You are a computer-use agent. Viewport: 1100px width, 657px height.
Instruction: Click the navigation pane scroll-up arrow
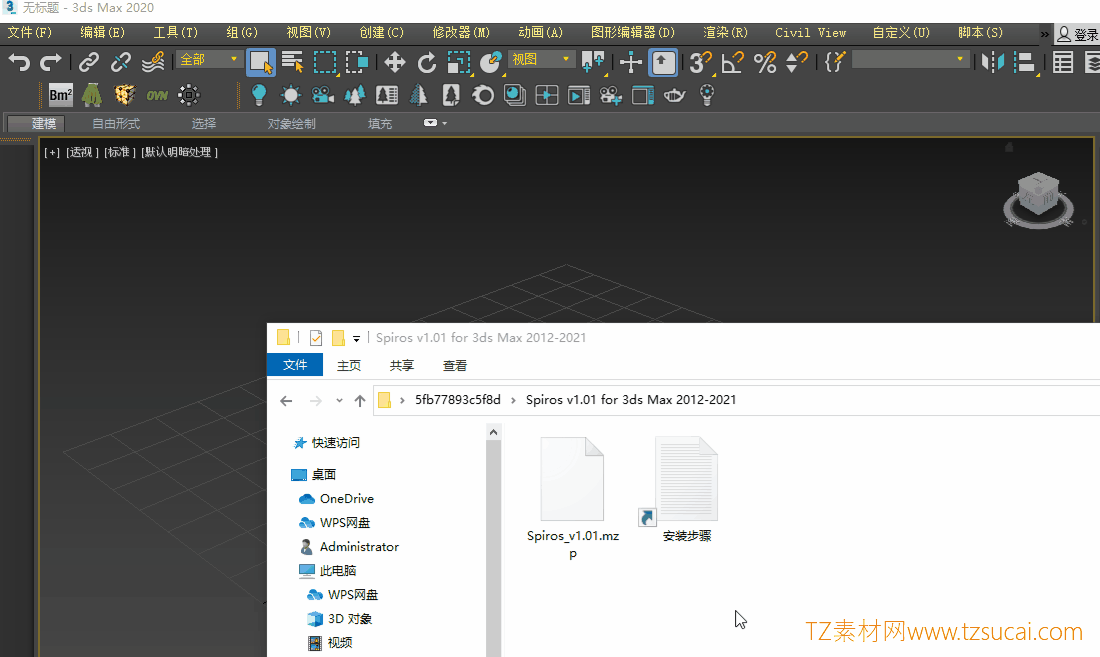493,433
